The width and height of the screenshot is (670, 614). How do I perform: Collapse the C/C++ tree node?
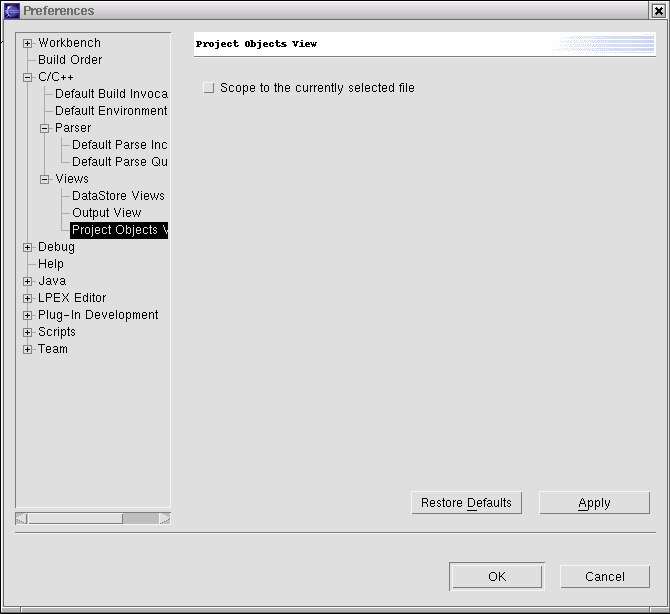point(28,78)
